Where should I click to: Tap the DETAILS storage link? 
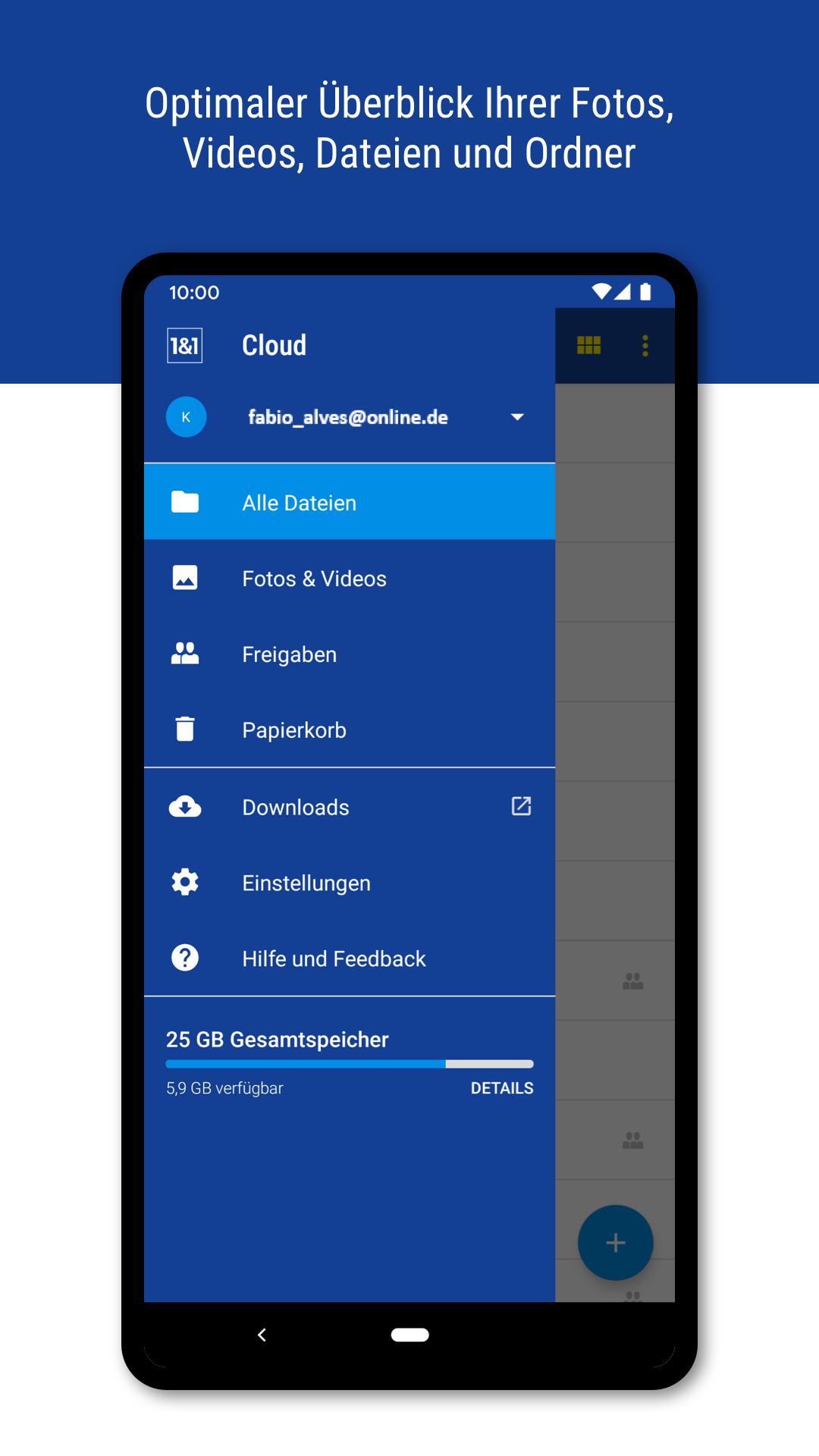(502, 1088)
